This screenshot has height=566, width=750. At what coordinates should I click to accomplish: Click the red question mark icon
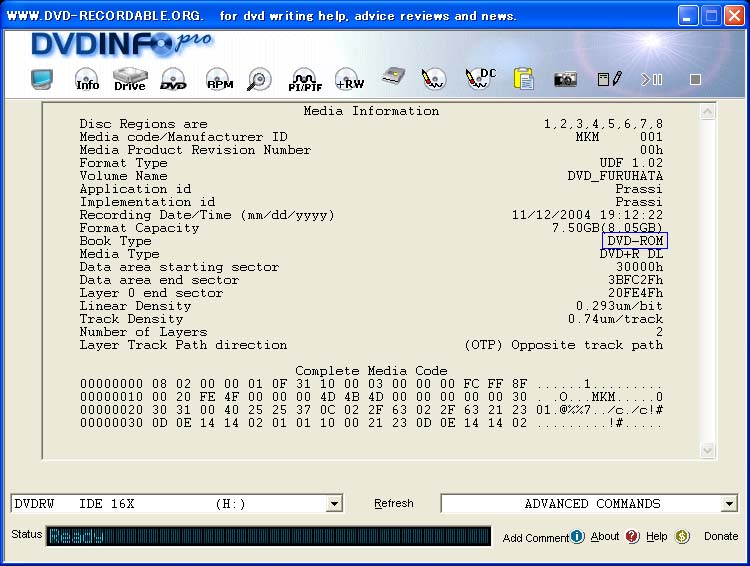[x=632, y=536]
